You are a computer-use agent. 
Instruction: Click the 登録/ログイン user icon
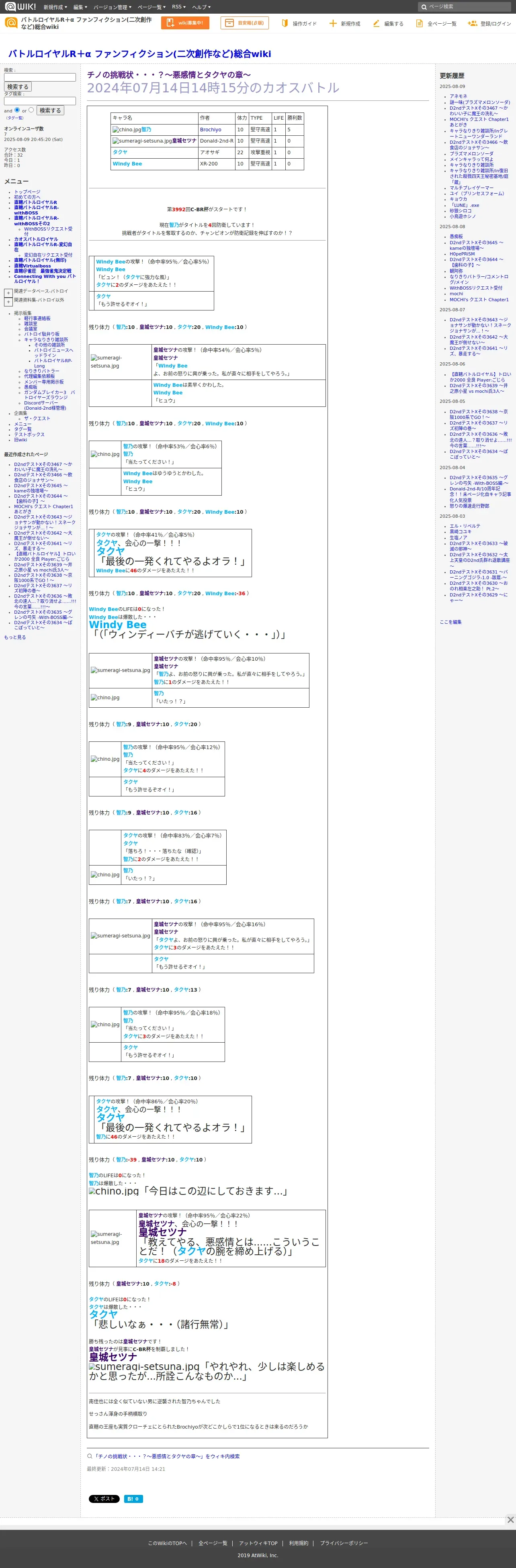pyautogui.click(x=472, y=23)
